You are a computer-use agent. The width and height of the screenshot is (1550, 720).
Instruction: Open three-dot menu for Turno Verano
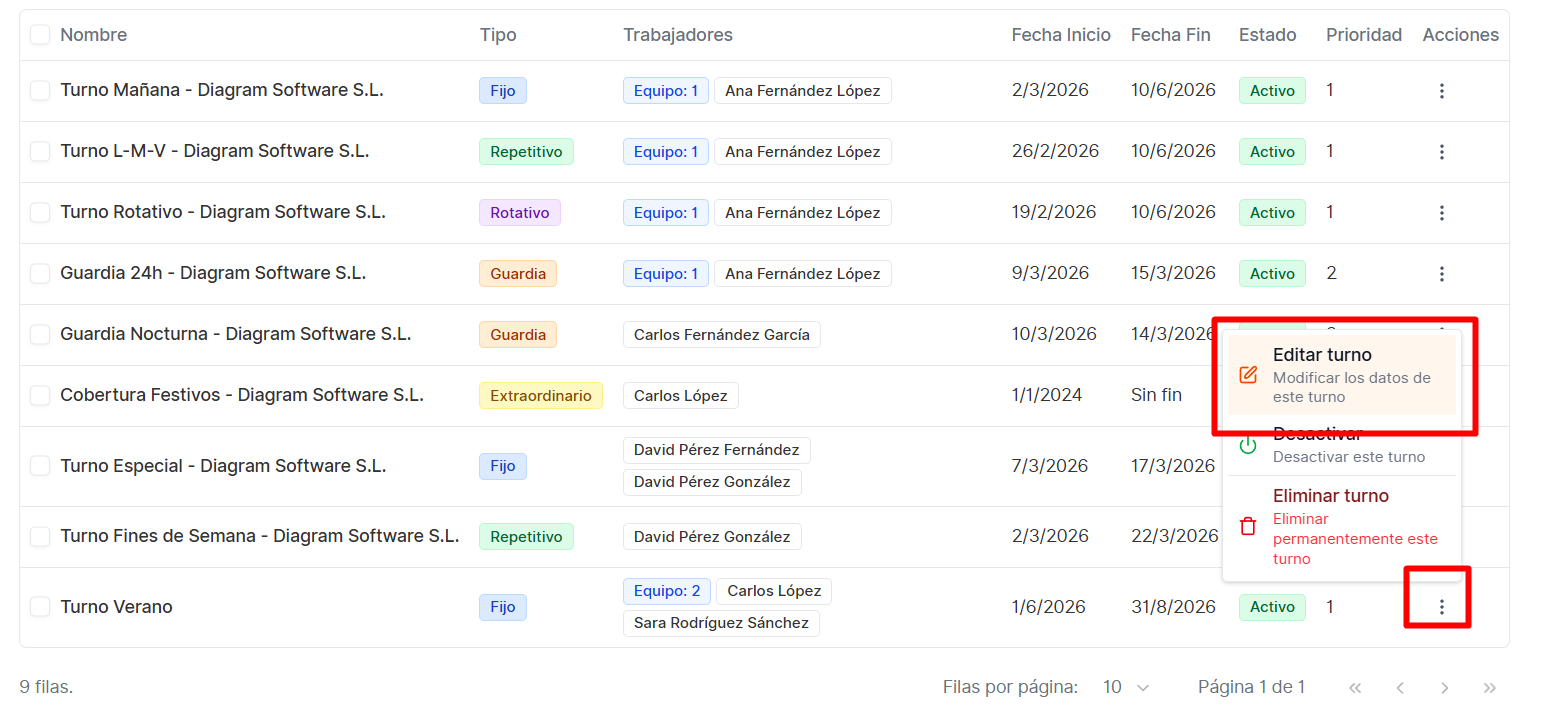(1441, 607)
